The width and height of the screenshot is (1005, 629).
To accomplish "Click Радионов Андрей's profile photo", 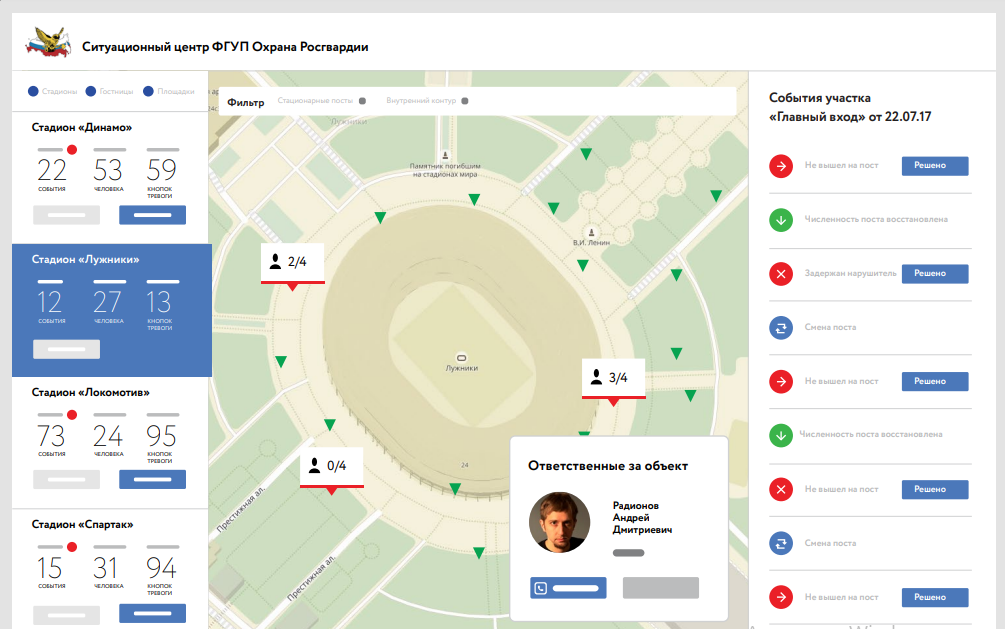I will [558, 523].
